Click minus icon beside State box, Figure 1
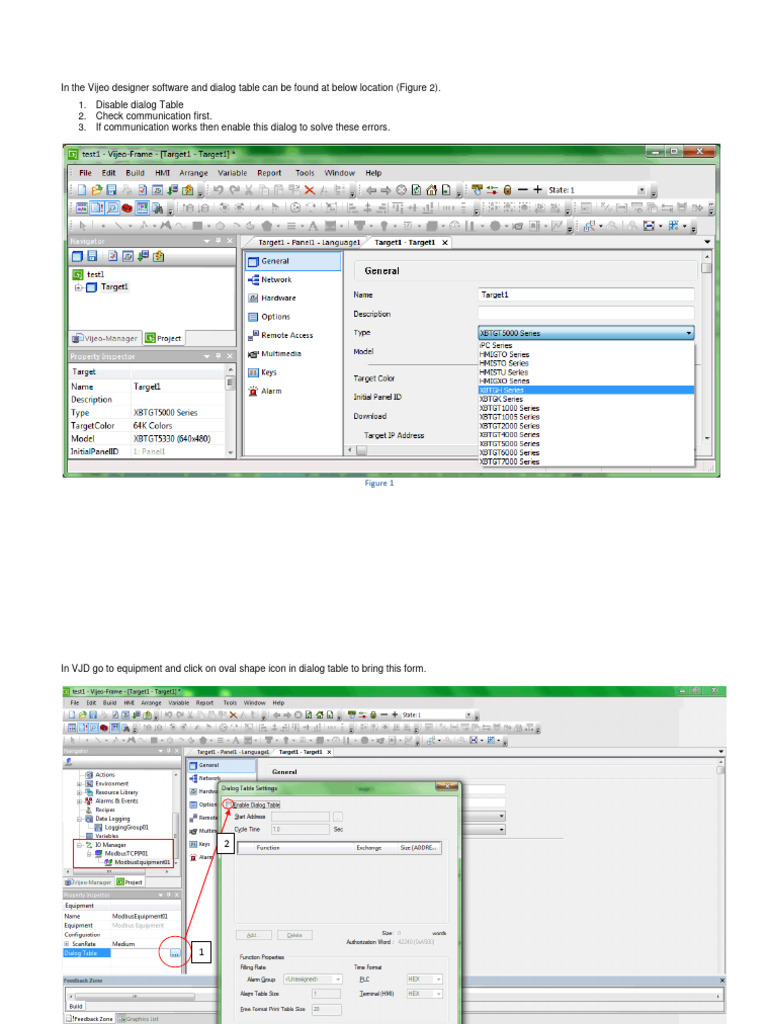Viewport: 768px width, 1024px height. [x=522, y=190]
